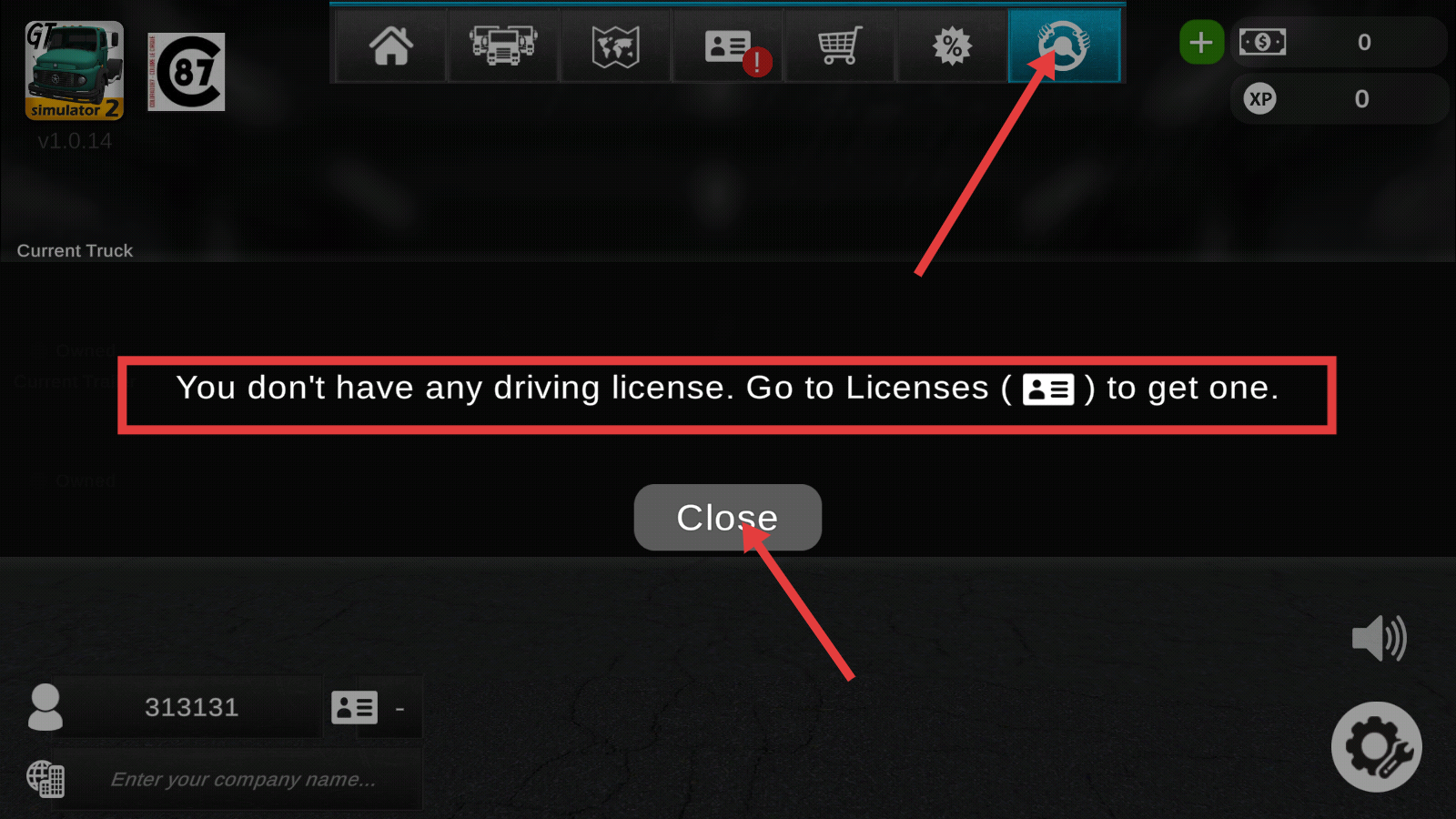Open the Home tab icon

point(391,45)
